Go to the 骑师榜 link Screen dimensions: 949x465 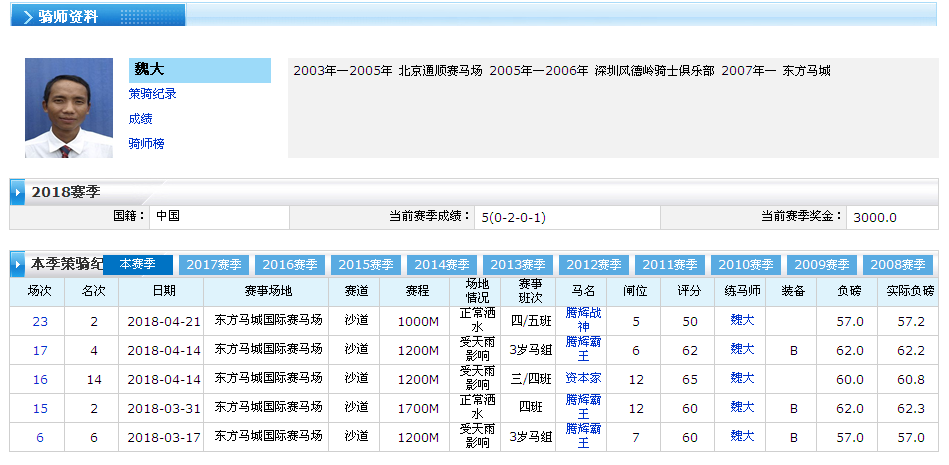point(146,144)
